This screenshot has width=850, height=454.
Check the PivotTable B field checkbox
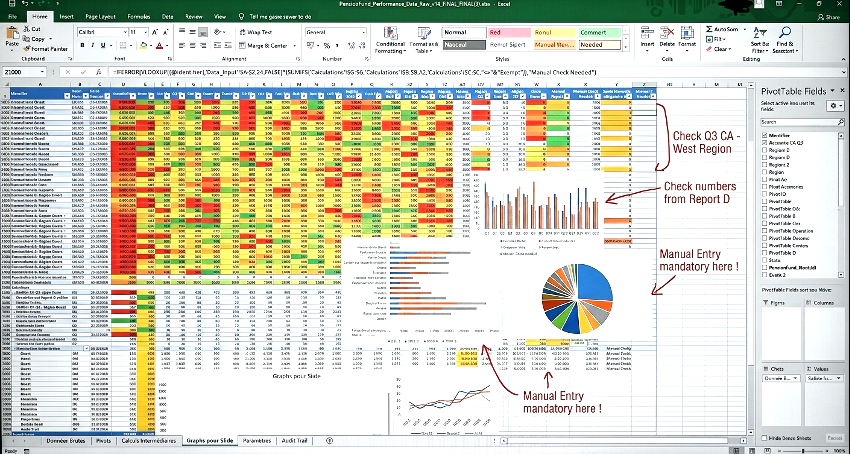(x=764, y=216)
